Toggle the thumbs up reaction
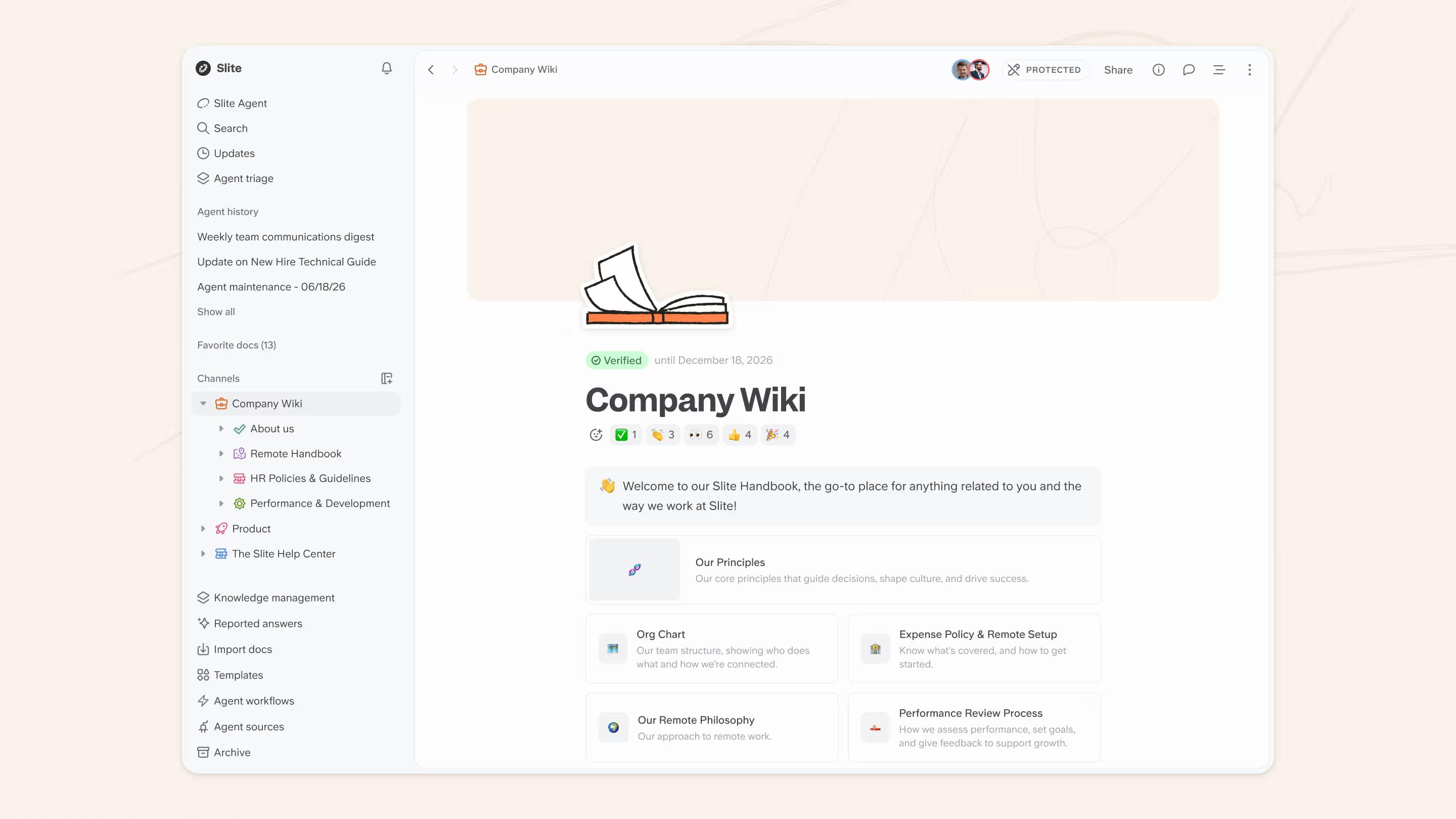Image resolution: width=1456 pixels, height=819 pixels. [740, 435]
